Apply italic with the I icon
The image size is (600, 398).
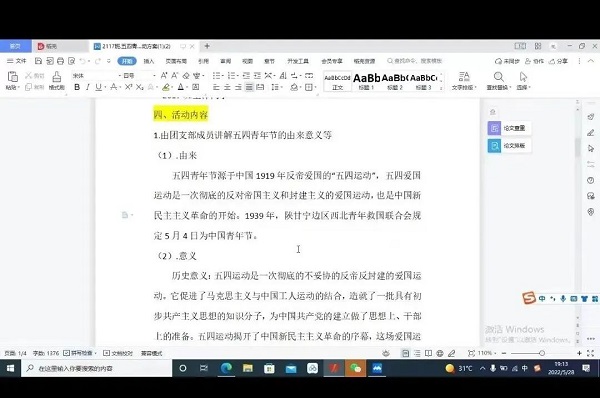(x=88, y=87)
